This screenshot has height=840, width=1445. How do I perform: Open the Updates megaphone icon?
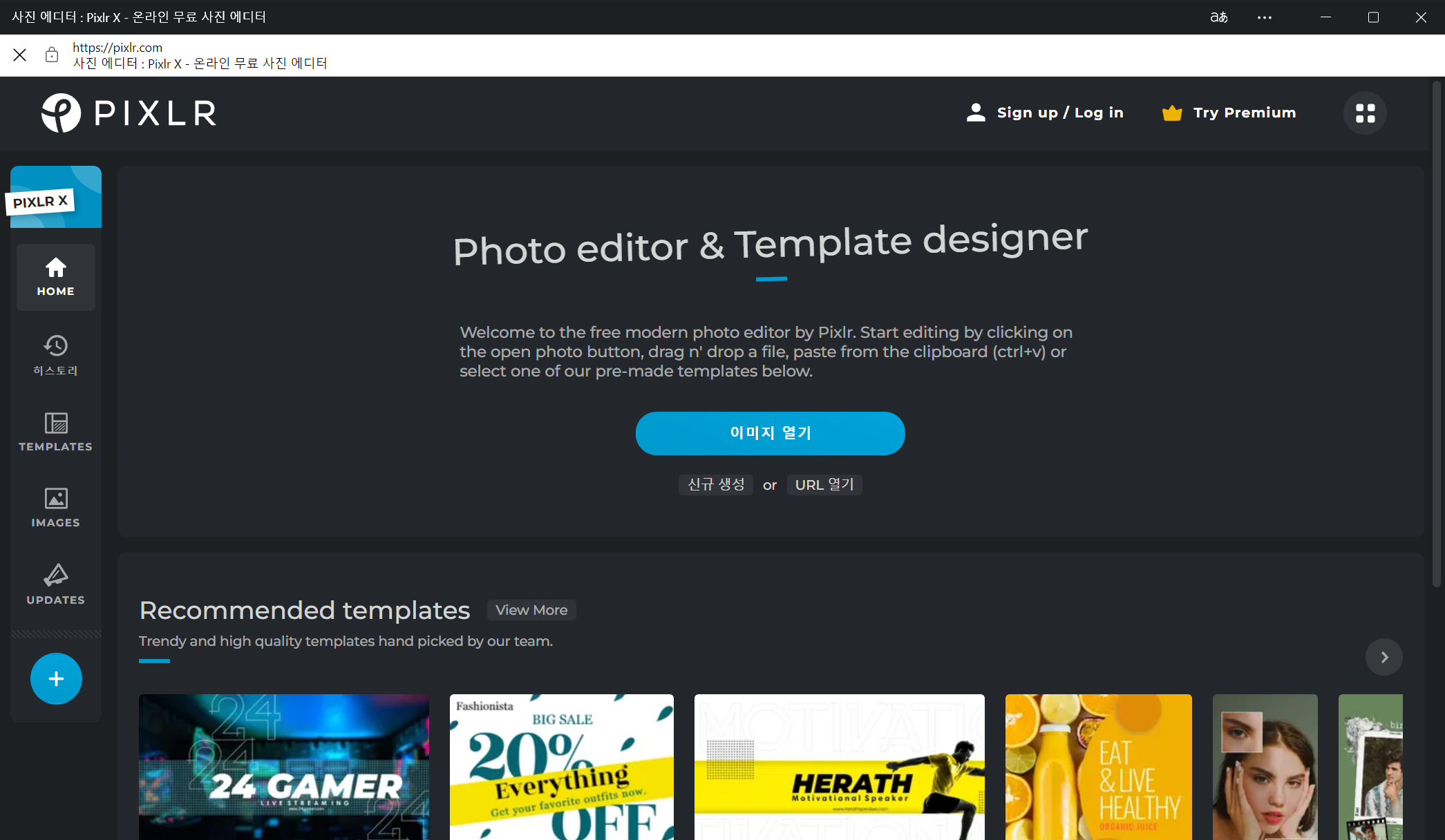(56, 584)
